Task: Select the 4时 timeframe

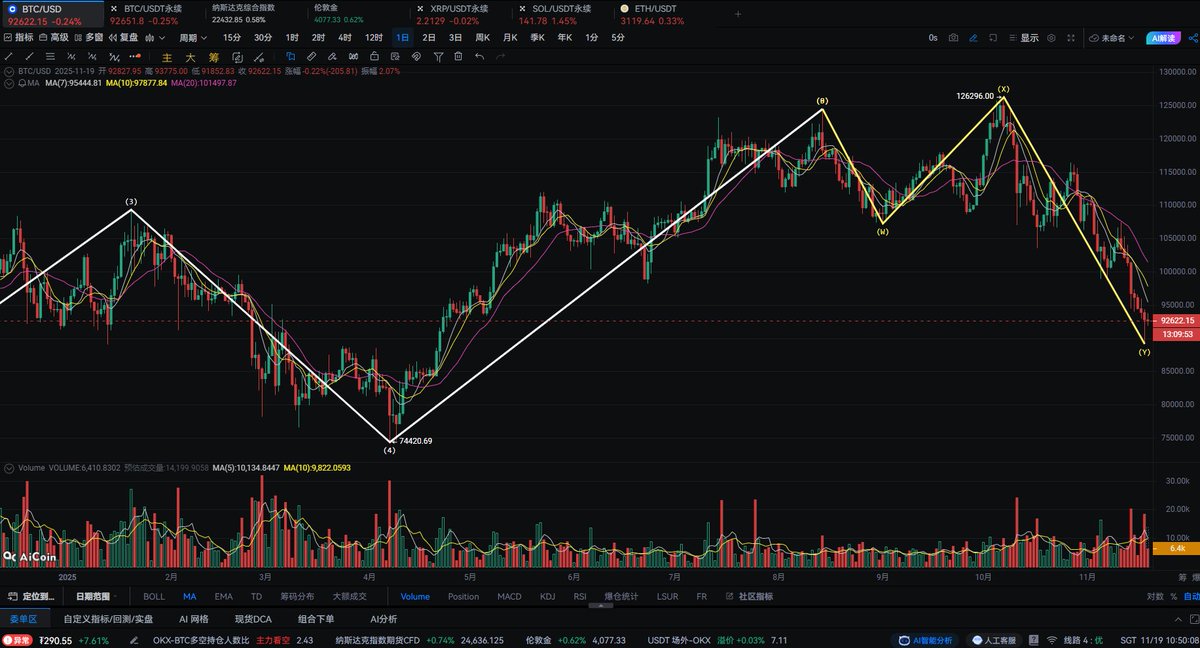Action: tap(345, 37)
